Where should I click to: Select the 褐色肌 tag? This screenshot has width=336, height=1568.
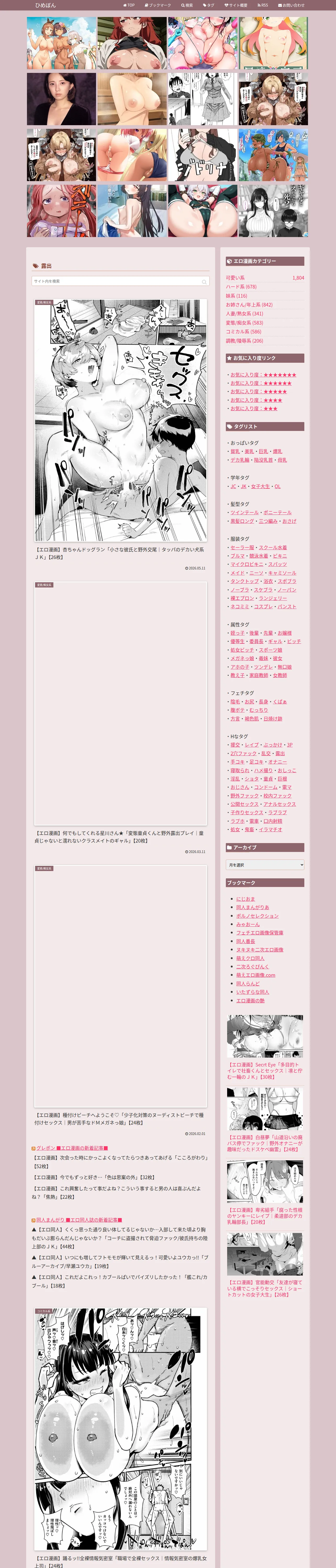pyautogui.click(x=251, y=719)
